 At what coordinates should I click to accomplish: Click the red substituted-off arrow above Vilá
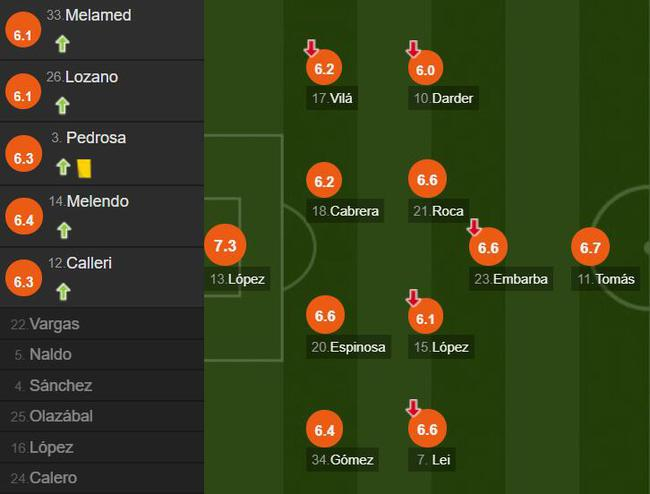(312, 48)
